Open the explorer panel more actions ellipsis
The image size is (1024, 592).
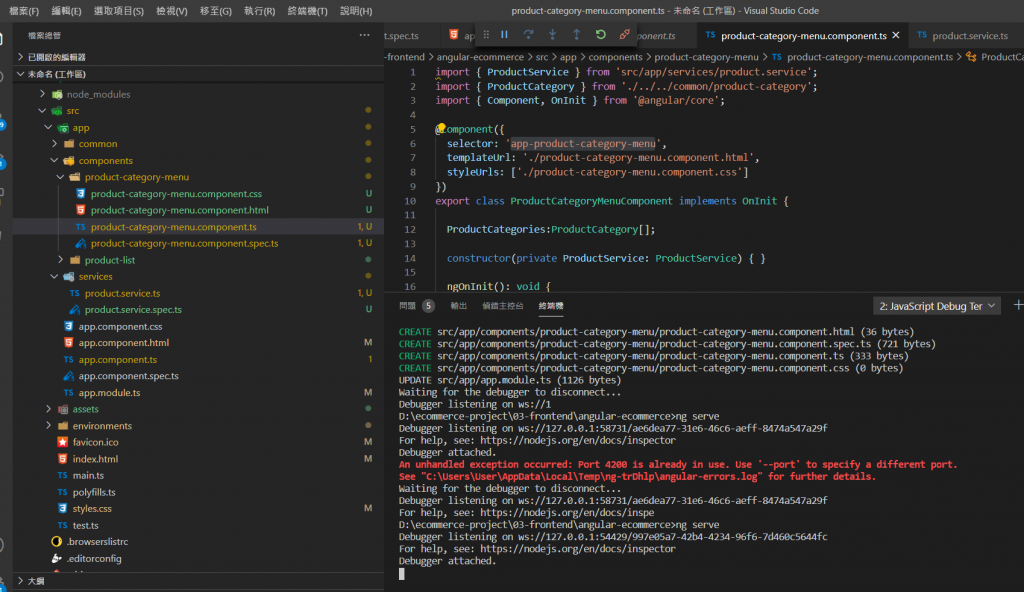click(x=364, y=35)
